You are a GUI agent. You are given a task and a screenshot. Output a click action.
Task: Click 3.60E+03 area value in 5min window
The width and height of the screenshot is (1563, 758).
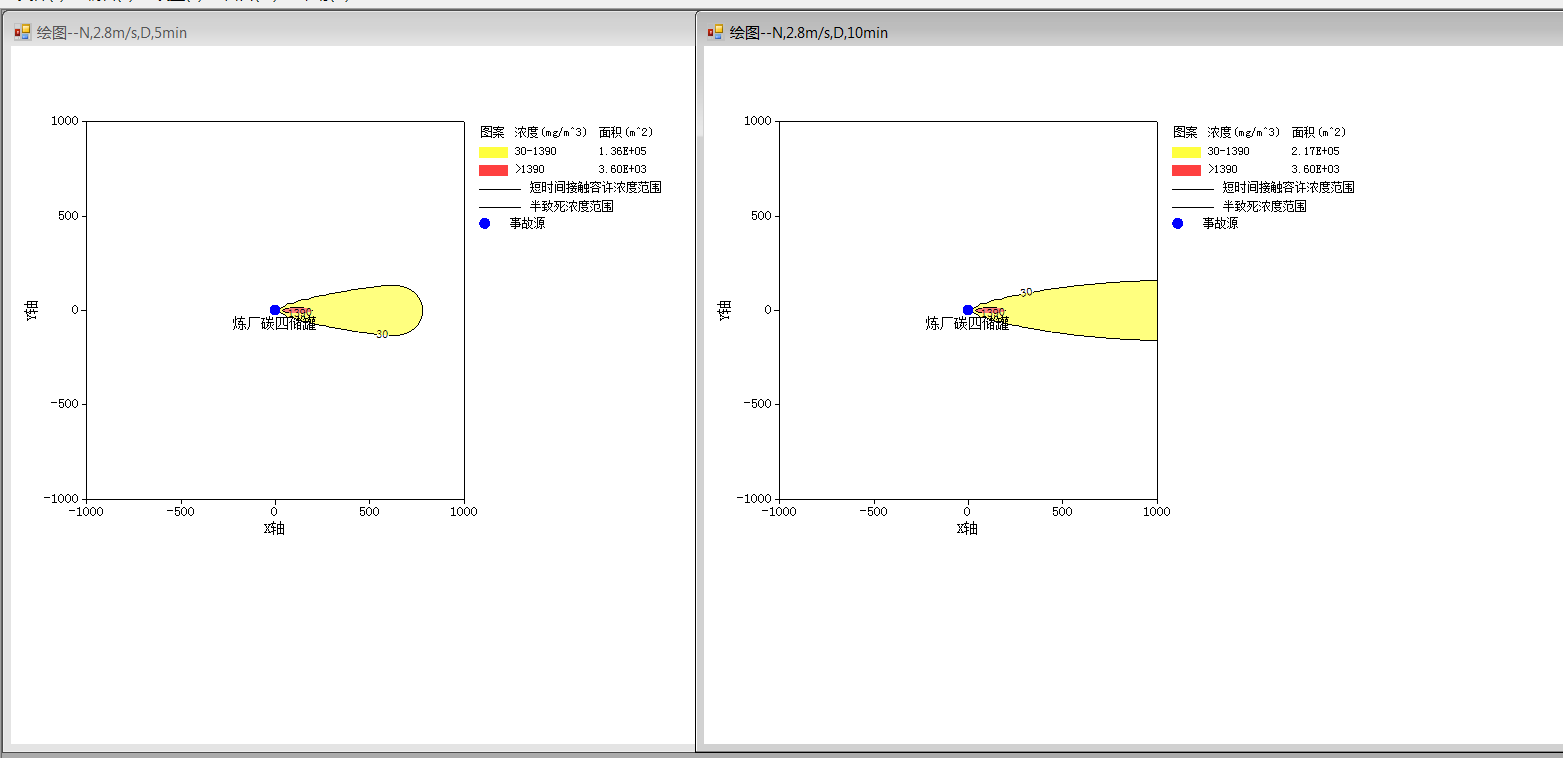tap(622, 169)
